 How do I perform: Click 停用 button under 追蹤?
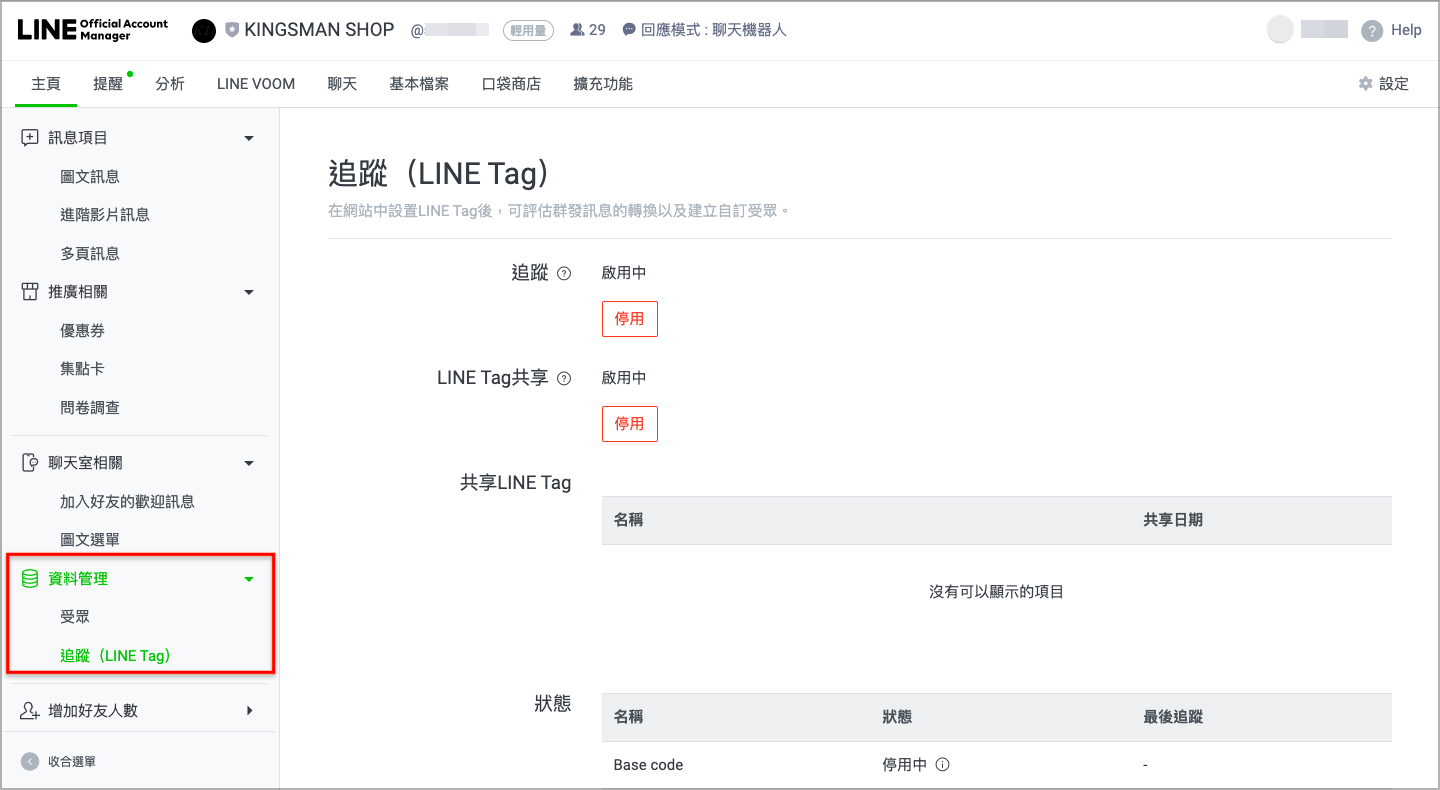(x=630, y=319)
